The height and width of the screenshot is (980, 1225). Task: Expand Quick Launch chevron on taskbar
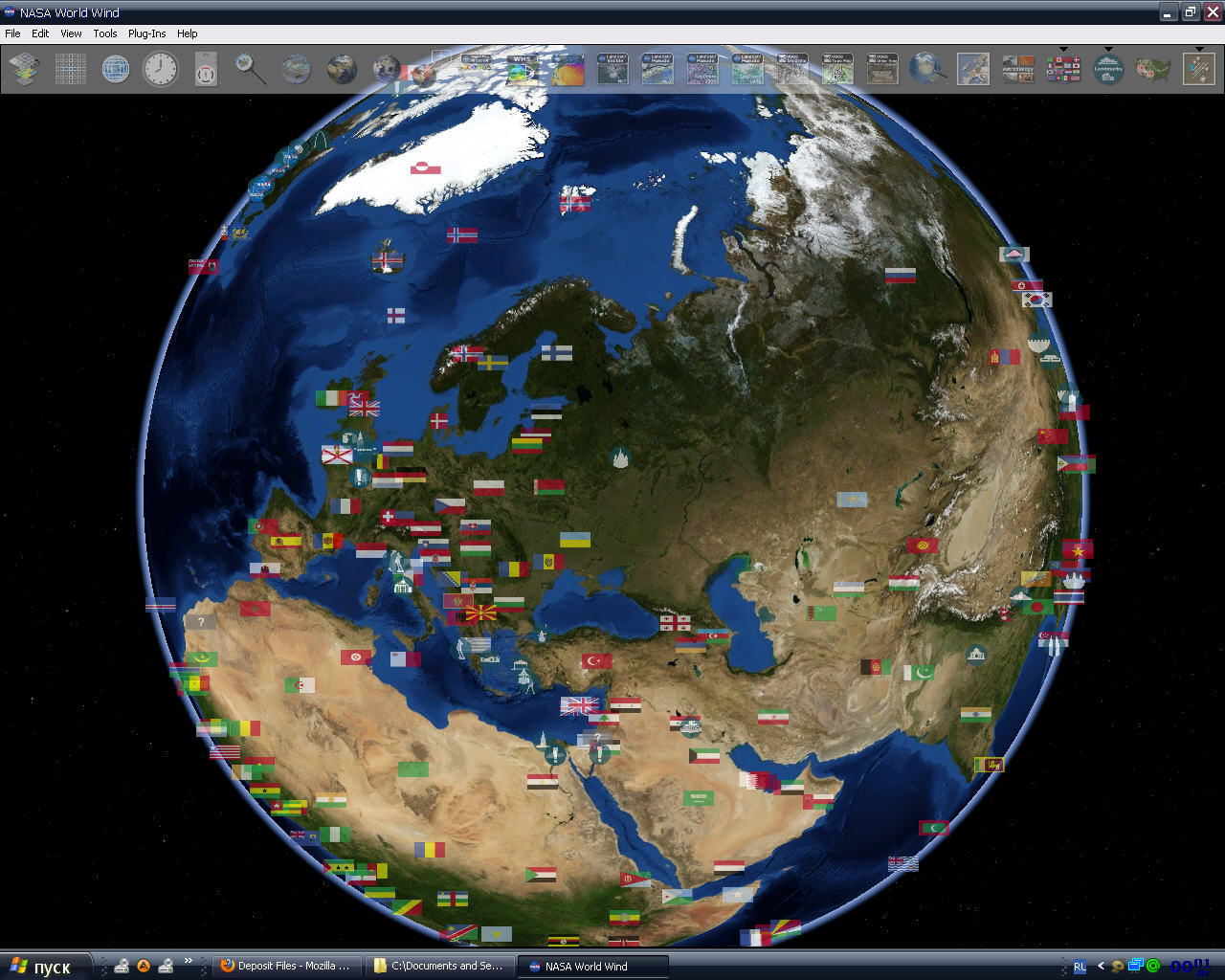189,961
